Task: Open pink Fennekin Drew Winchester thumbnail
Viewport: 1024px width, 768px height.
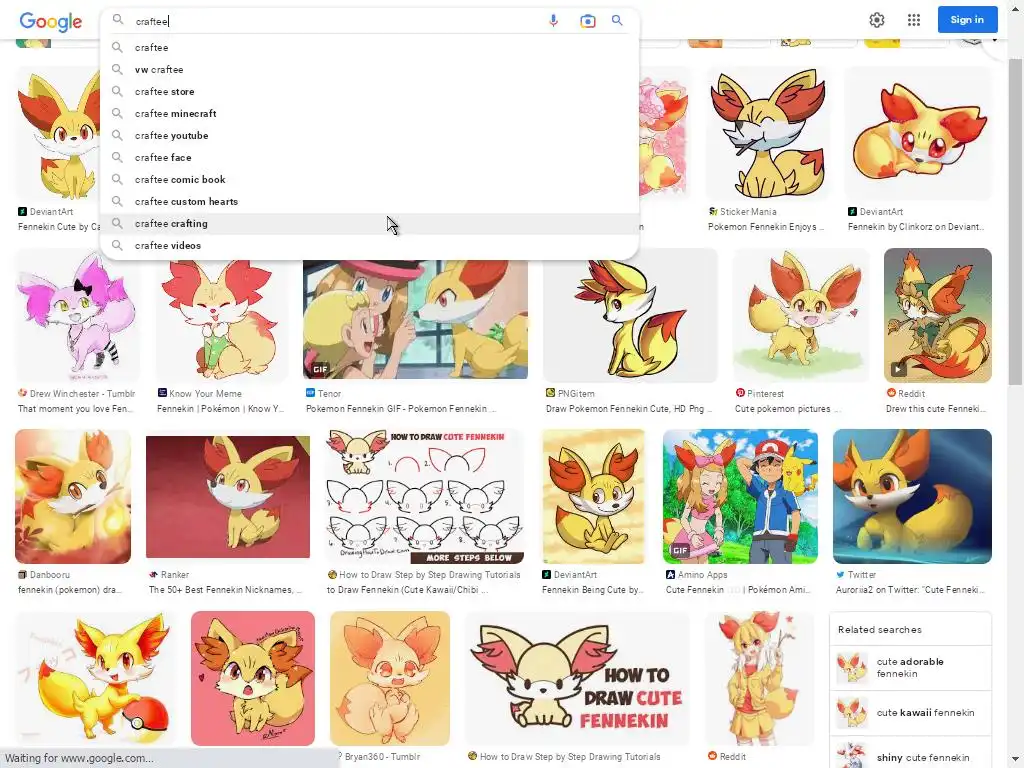Action: coord(77,315)
